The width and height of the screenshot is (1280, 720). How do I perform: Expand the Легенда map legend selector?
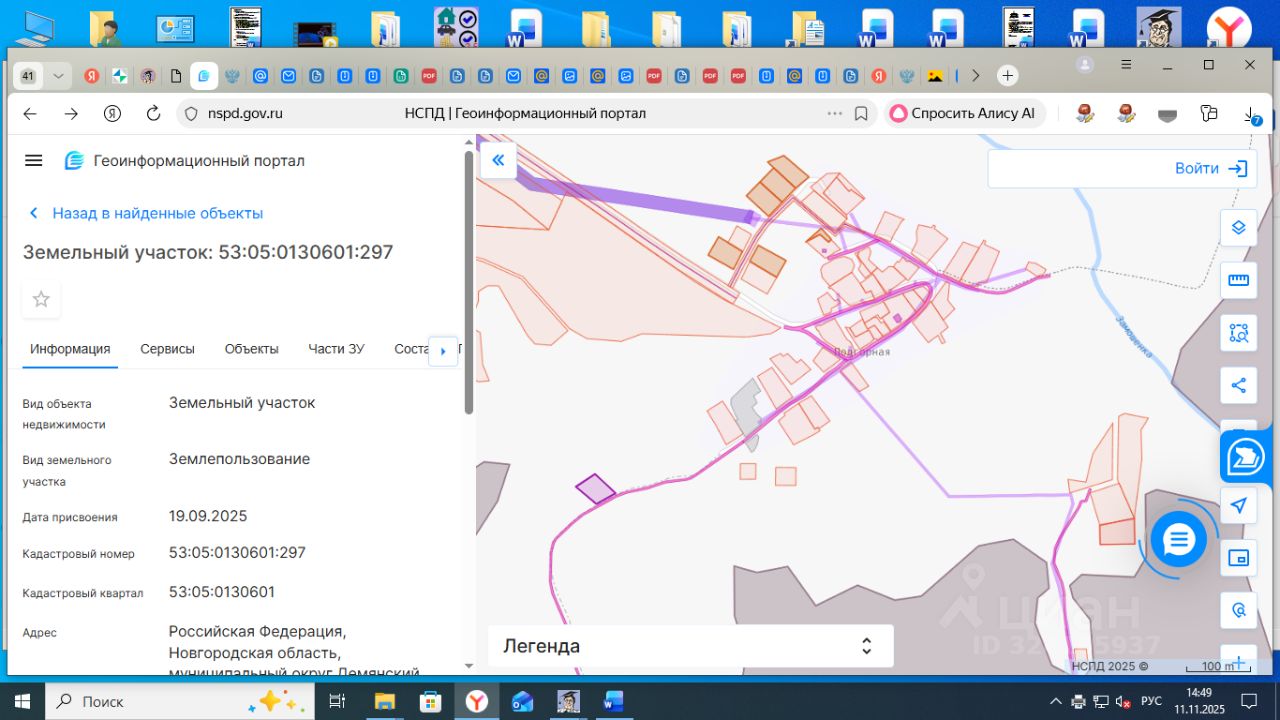(690, 646)
